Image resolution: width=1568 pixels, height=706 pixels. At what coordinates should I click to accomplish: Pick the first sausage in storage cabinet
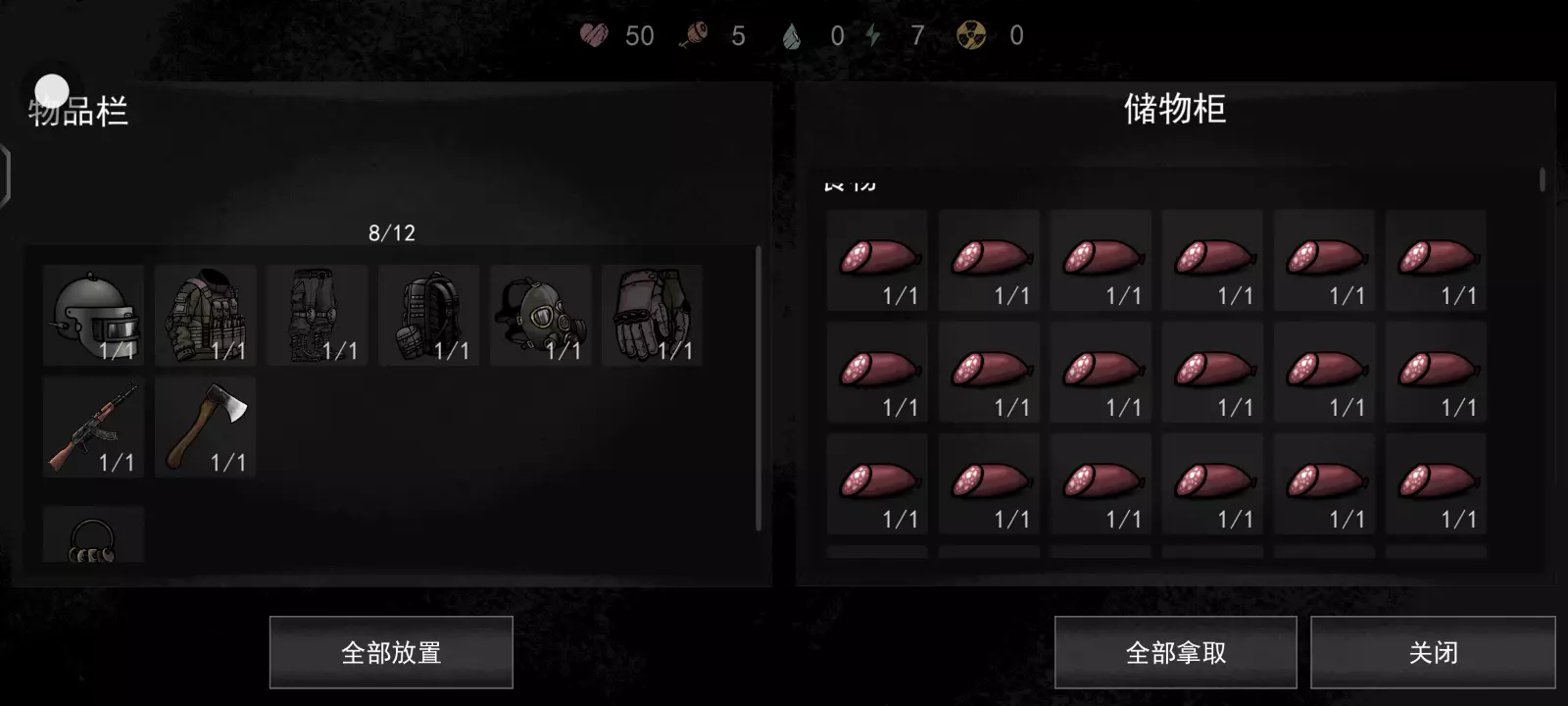pos(877,260)
